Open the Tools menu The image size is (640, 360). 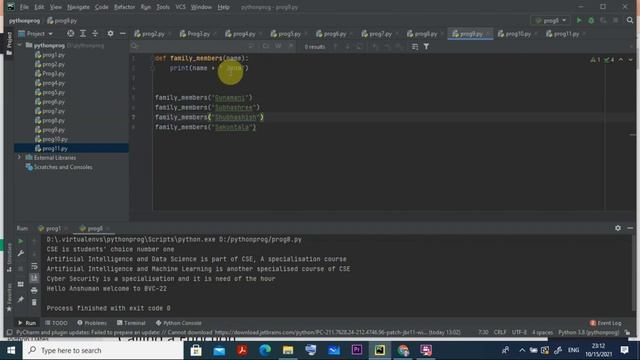[x=163, y=7]
